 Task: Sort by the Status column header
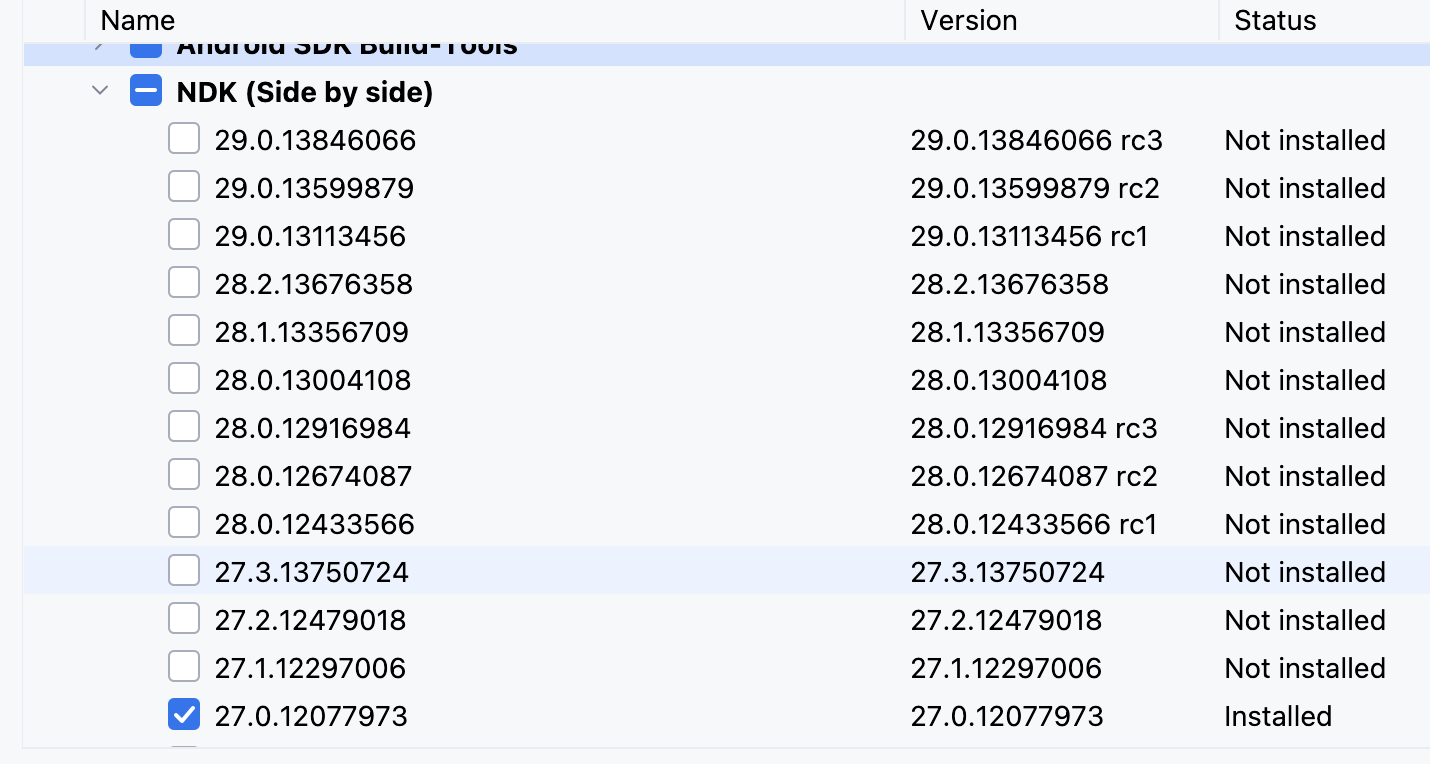[1275, 20]
